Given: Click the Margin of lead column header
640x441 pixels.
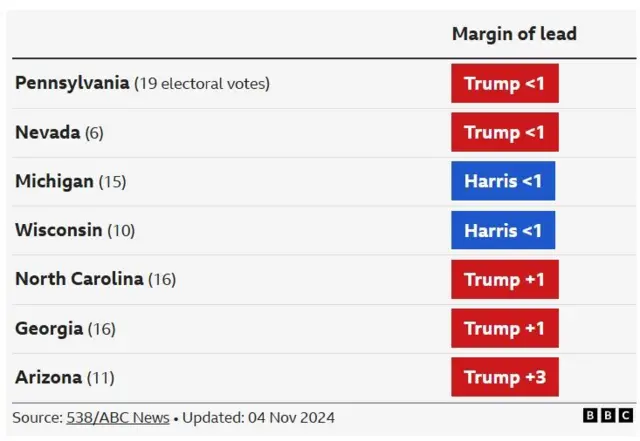Looking at the screenshot, I should 514,34.
